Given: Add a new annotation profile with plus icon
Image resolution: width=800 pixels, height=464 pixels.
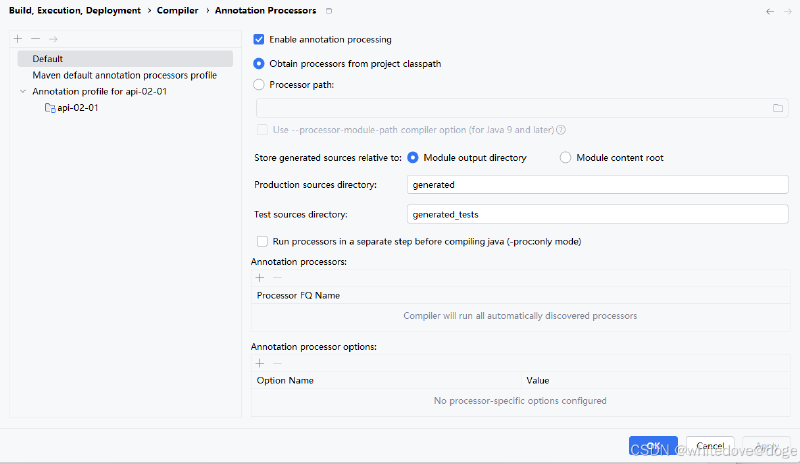Looking at the screenshot, I should pos(18,39).
